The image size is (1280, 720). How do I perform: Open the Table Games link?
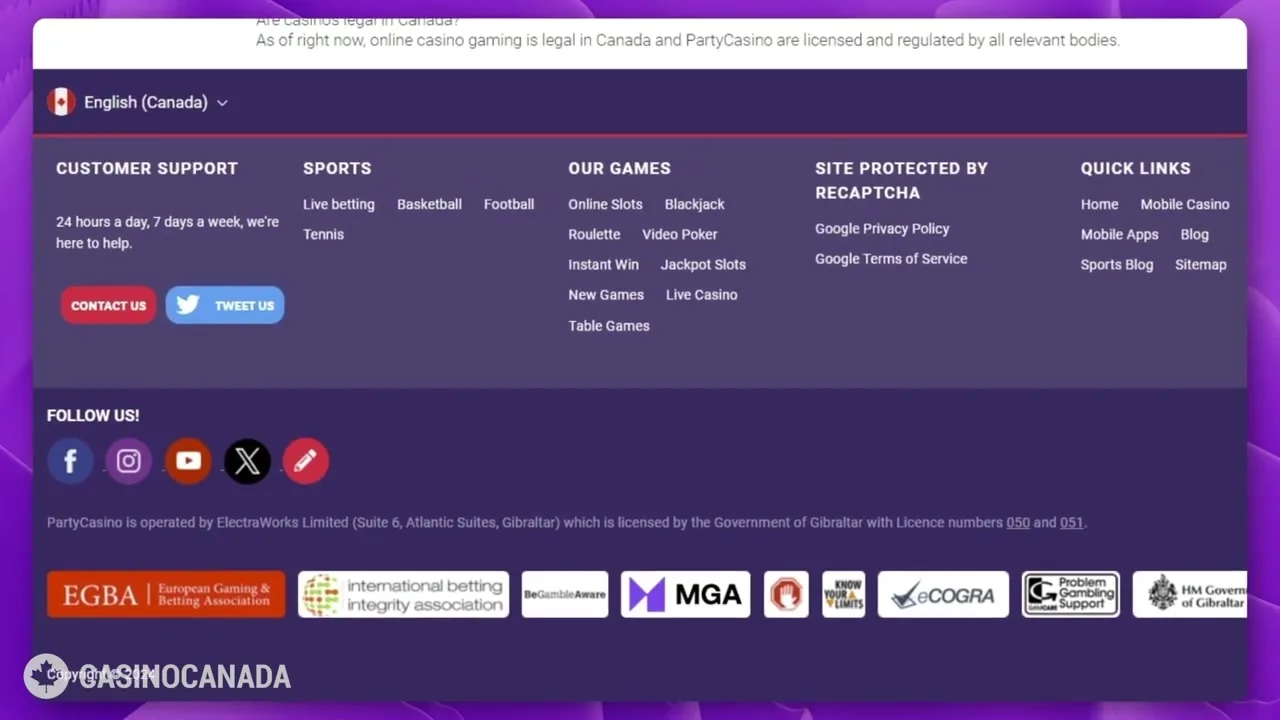click(609, 326)
